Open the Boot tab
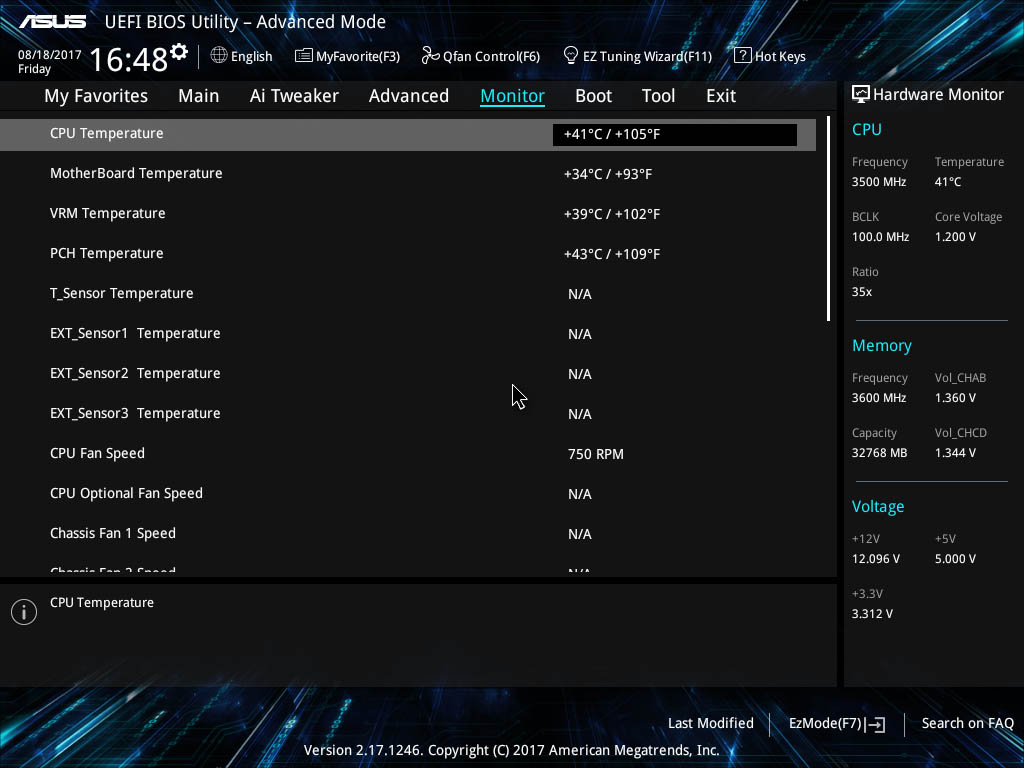Viewport: 1024px width, 768px height. coord(593,96)
